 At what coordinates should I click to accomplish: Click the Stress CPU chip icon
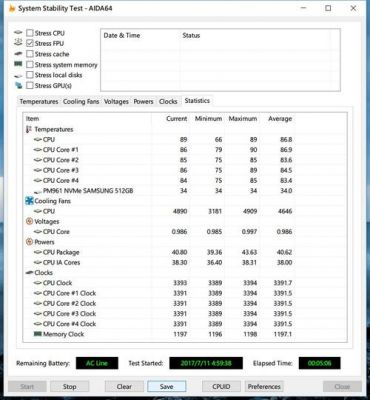pos(18,33)
